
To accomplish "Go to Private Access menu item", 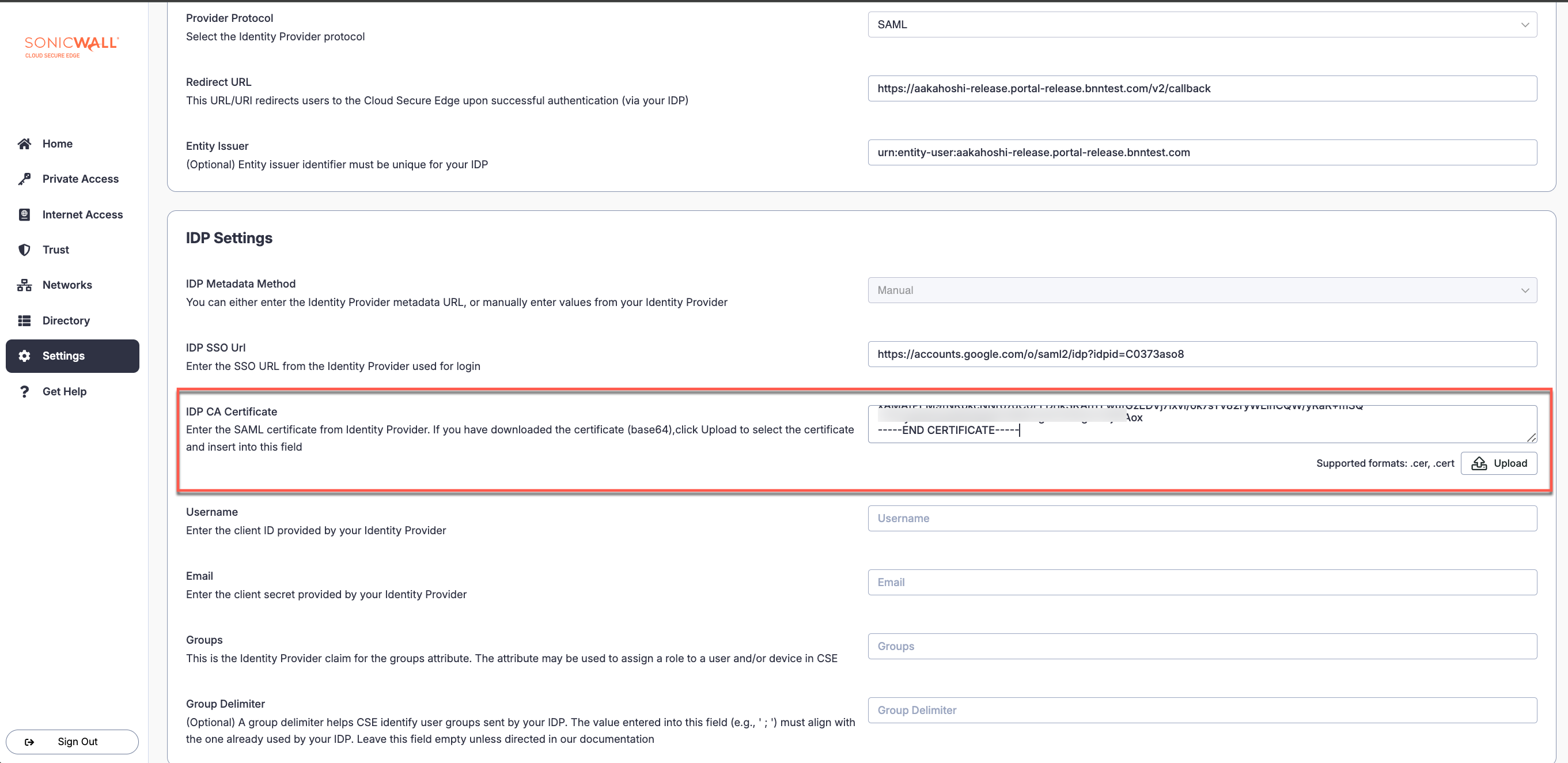I will pos(80,179).
